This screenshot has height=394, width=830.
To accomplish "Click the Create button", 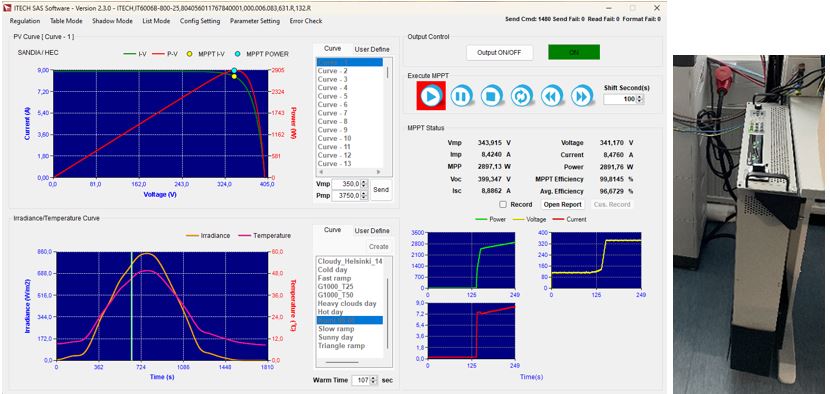I will click(378, 246).
